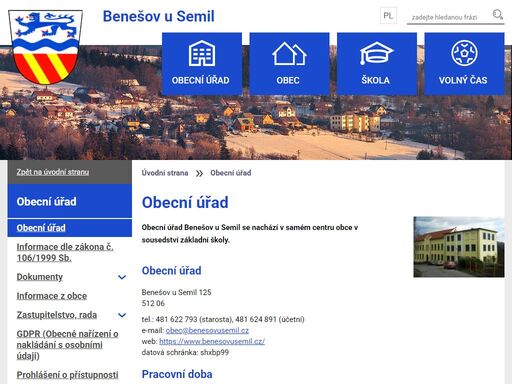Open Informace dle zákona č. 106/1999 Sb.

click(x=65, y=252)
